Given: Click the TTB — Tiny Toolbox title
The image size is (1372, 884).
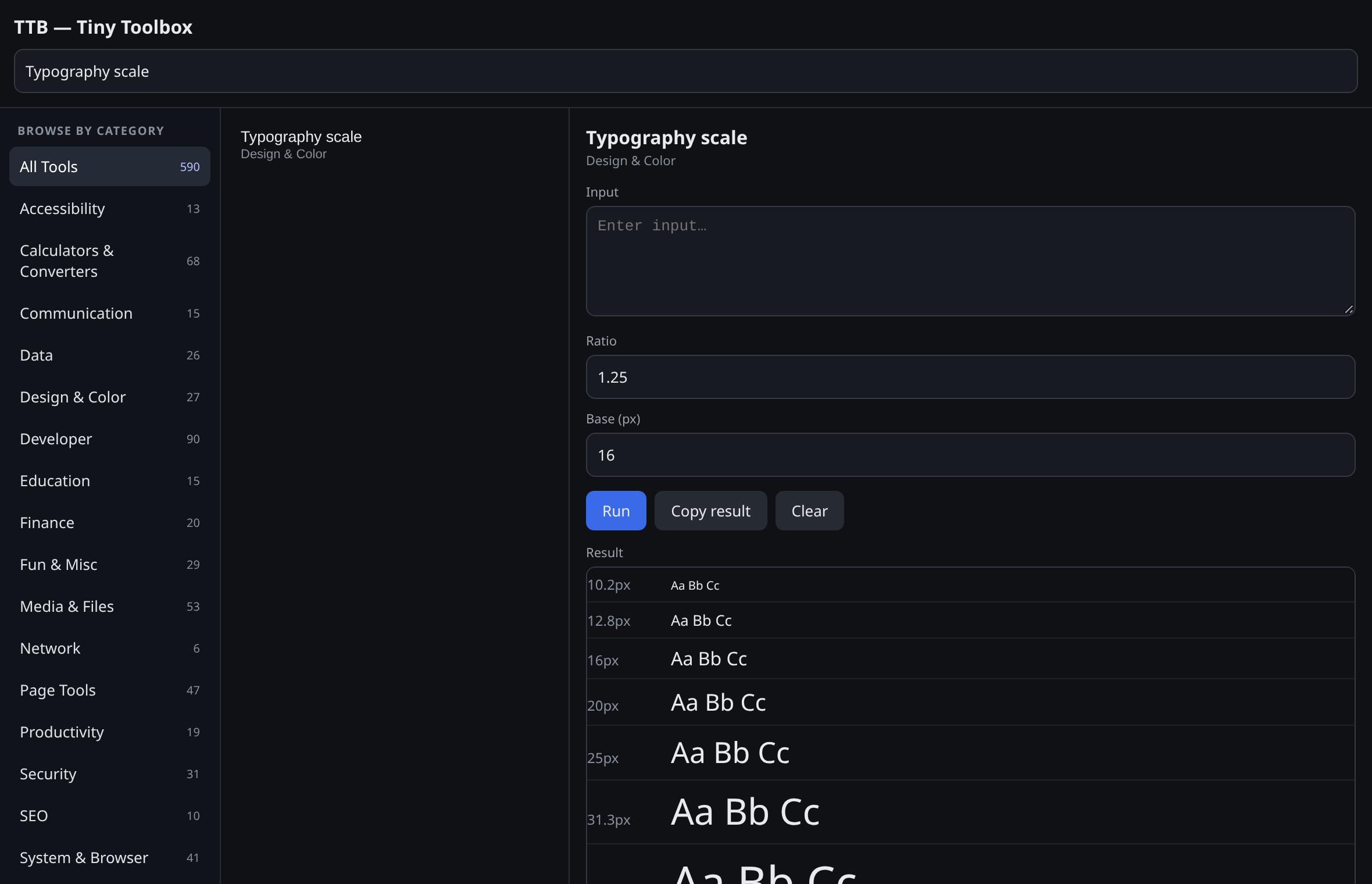Looking at the screenshot, I should click(103, 27).
